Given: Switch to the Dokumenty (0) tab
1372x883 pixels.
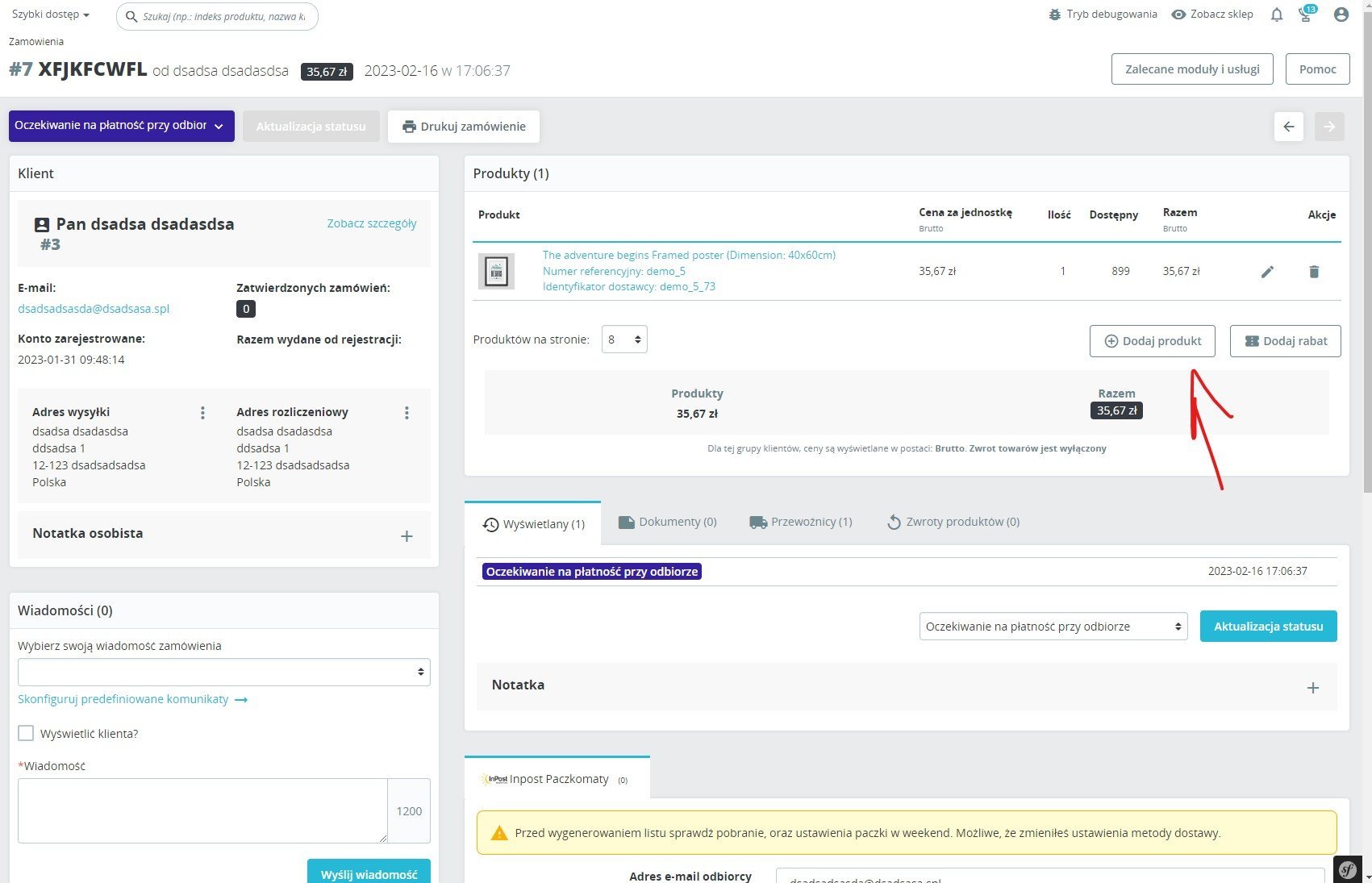Looking at the screenshot, I should pos(667,522).
